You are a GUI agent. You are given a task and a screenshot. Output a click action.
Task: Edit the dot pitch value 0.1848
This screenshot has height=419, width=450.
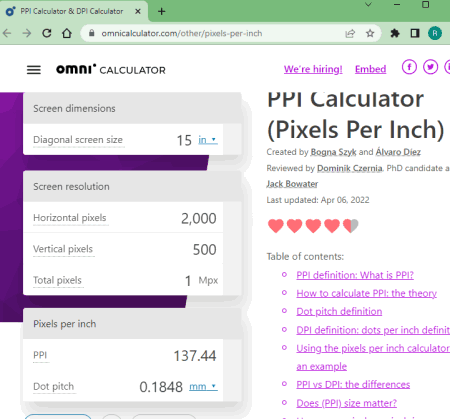(161, 387)
